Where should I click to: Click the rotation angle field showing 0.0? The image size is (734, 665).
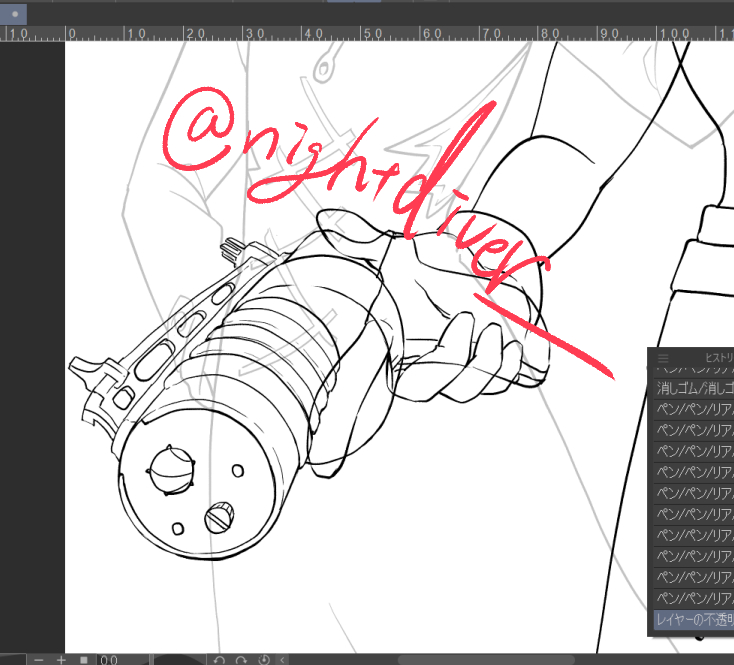pyautogui.click(x=123, y=660)
